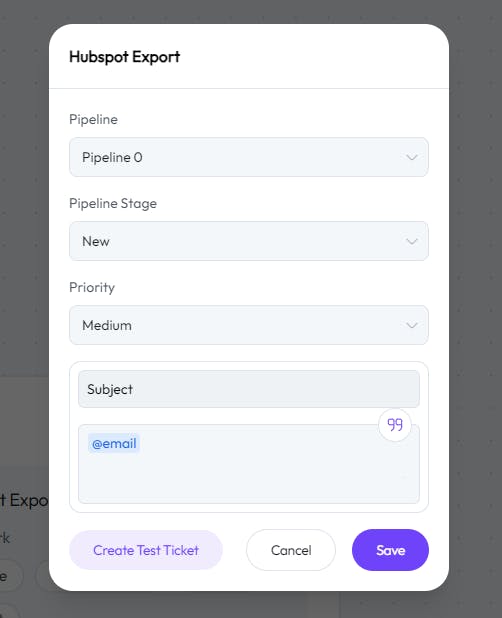502x618 pixels.
Task: Click the chevron arrow in Pipeline Stage field
Action: 412,241
